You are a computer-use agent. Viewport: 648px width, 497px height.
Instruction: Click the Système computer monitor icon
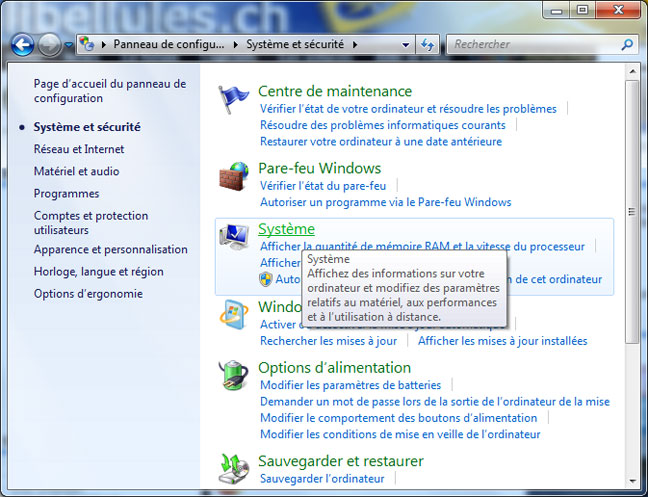point(234,237)
